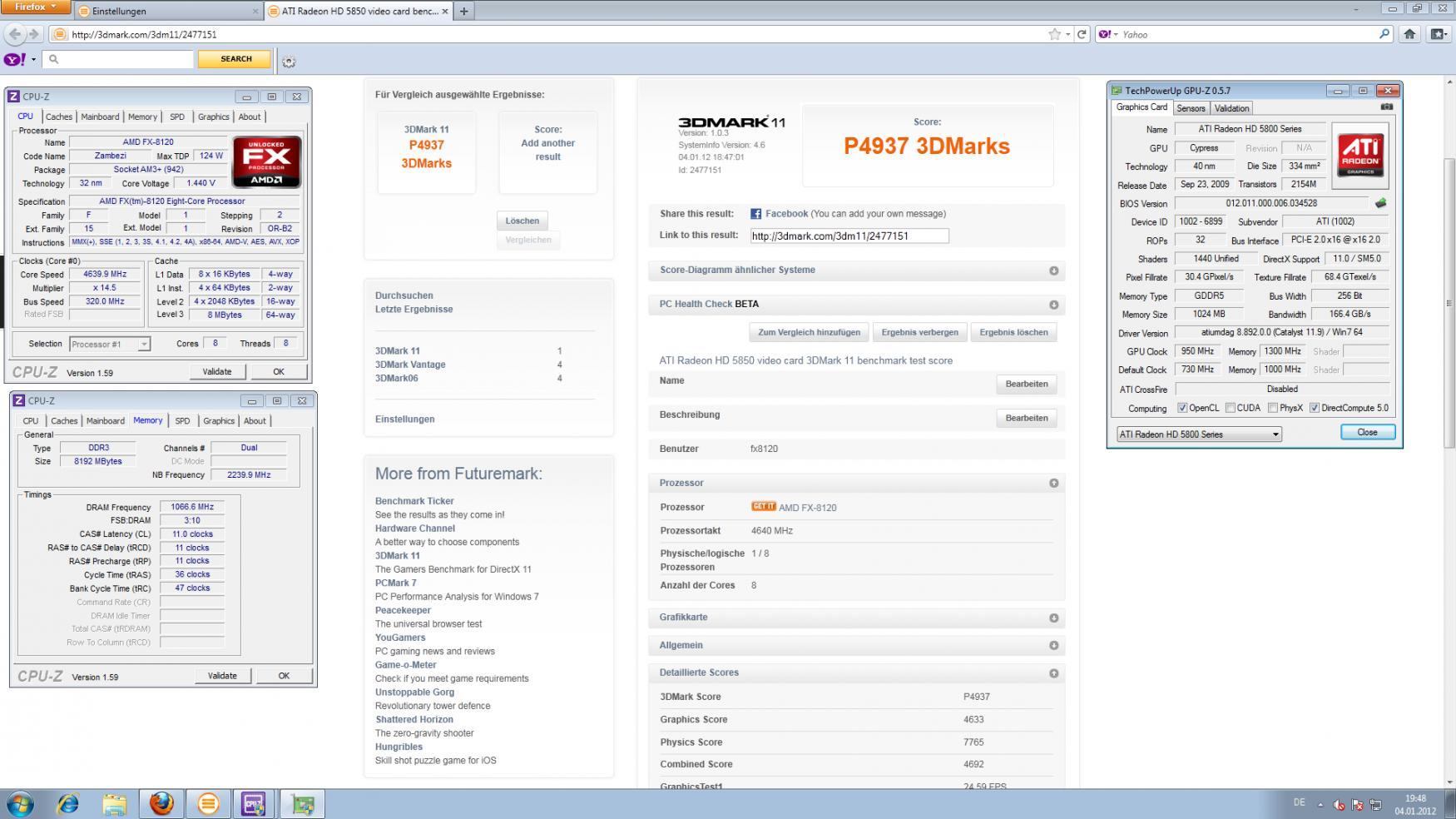Reload page with the refresh icon
Viewport: 1456px width, 819px height.
(x=1082, y=34)
